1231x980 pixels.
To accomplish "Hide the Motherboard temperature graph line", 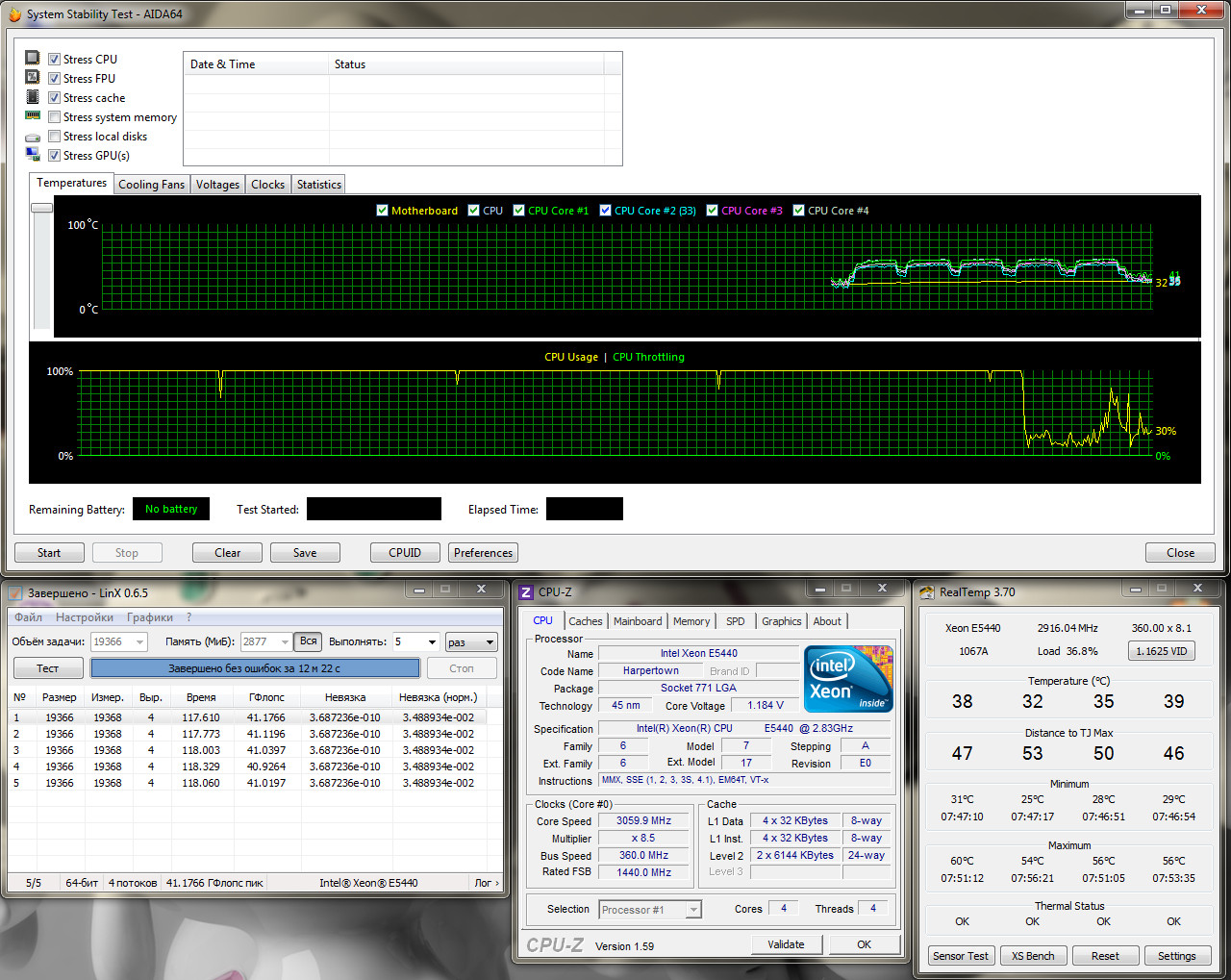I will click(382, 211).
